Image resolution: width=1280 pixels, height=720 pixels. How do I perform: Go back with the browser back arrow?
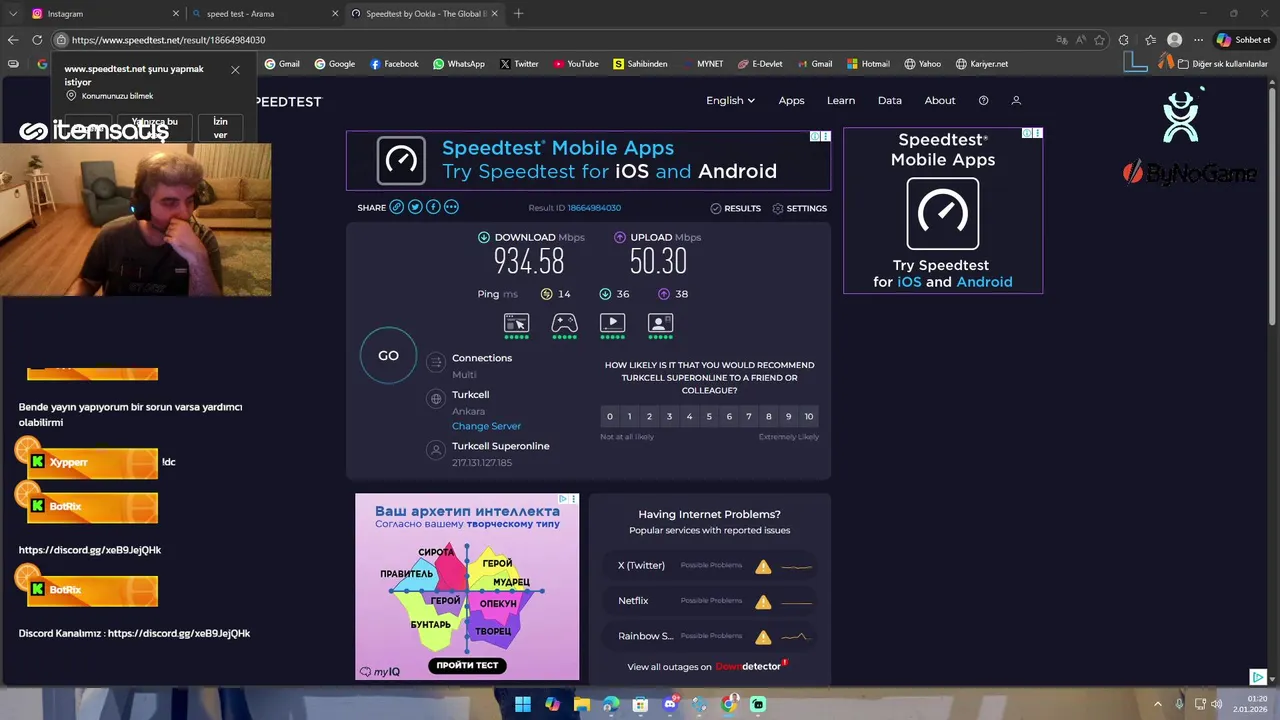click(13, 40)
